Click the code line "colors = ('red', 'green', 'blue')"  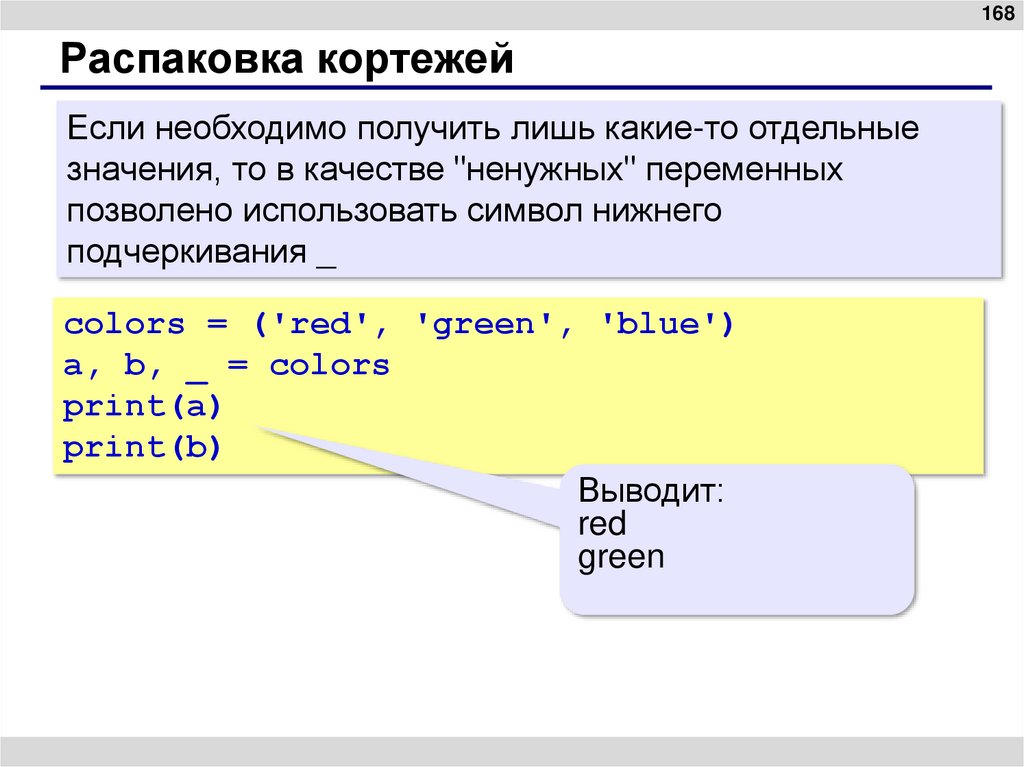pos(399,325)
